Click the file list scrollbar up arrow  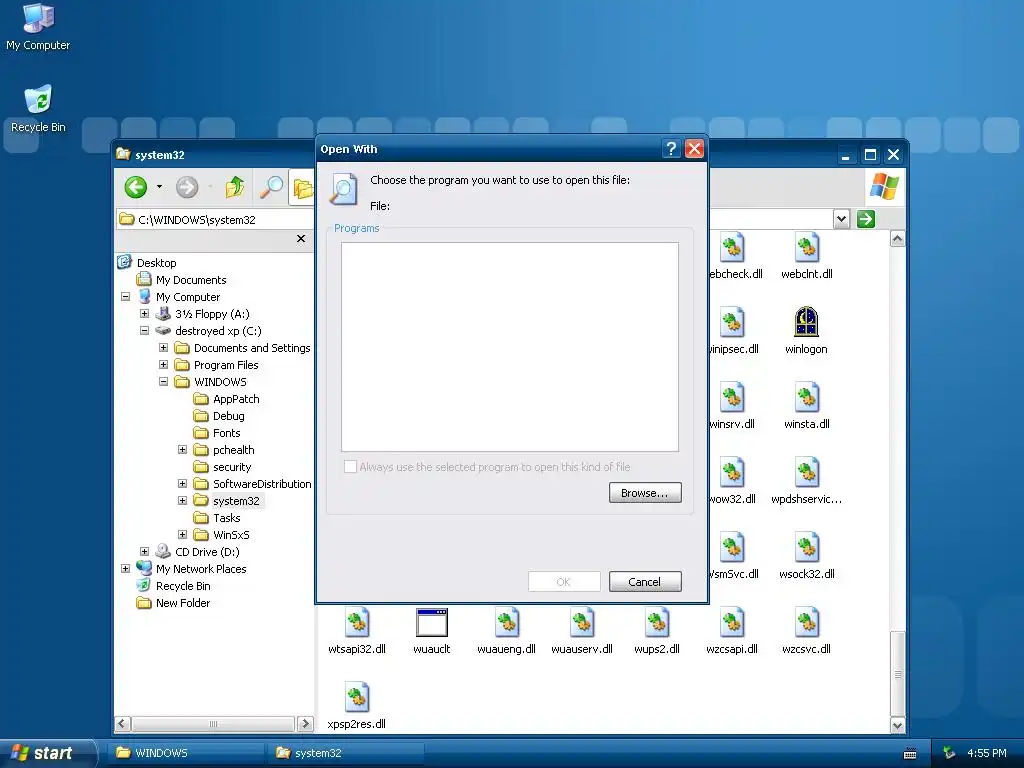[x=897, y=239]
